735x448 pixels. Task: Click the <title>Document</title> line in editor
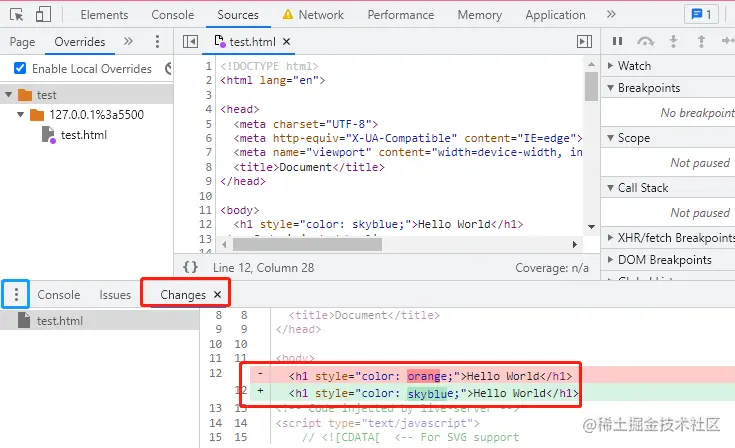(x=309, y=167)
